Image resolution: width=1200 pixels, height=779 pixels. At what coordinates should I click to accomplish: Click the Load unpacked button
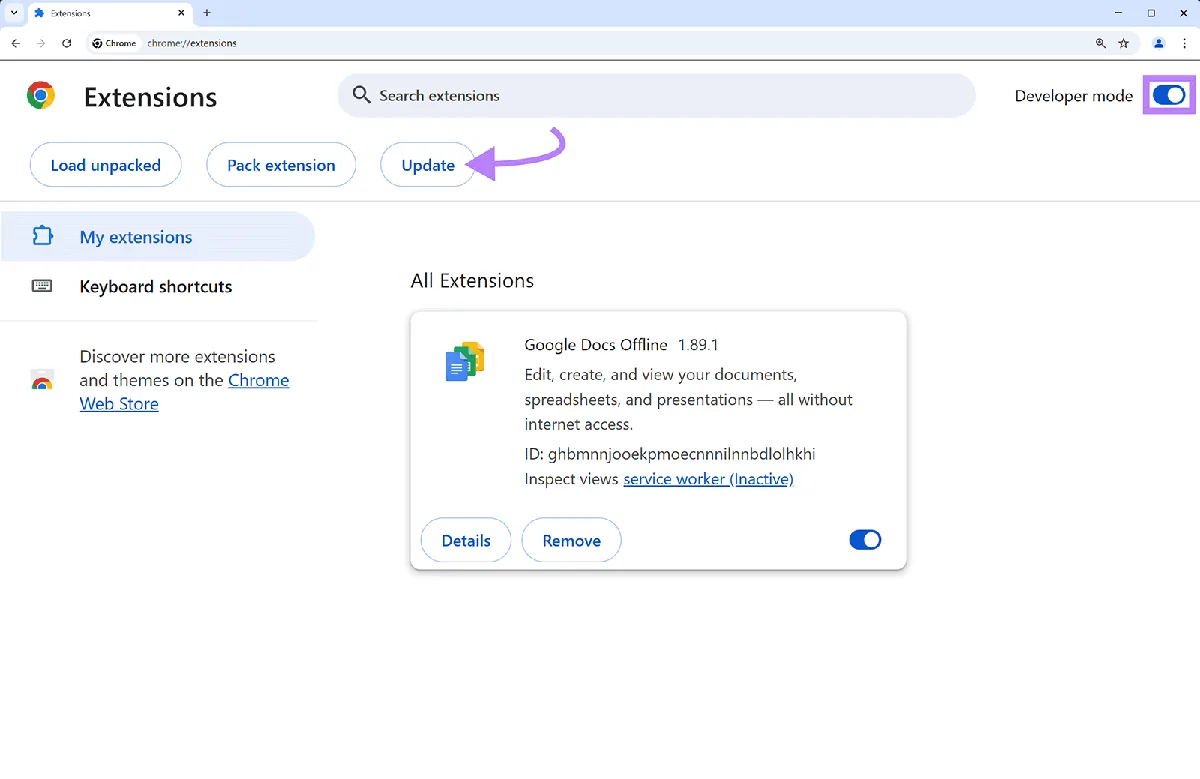[x=106, y=165]
